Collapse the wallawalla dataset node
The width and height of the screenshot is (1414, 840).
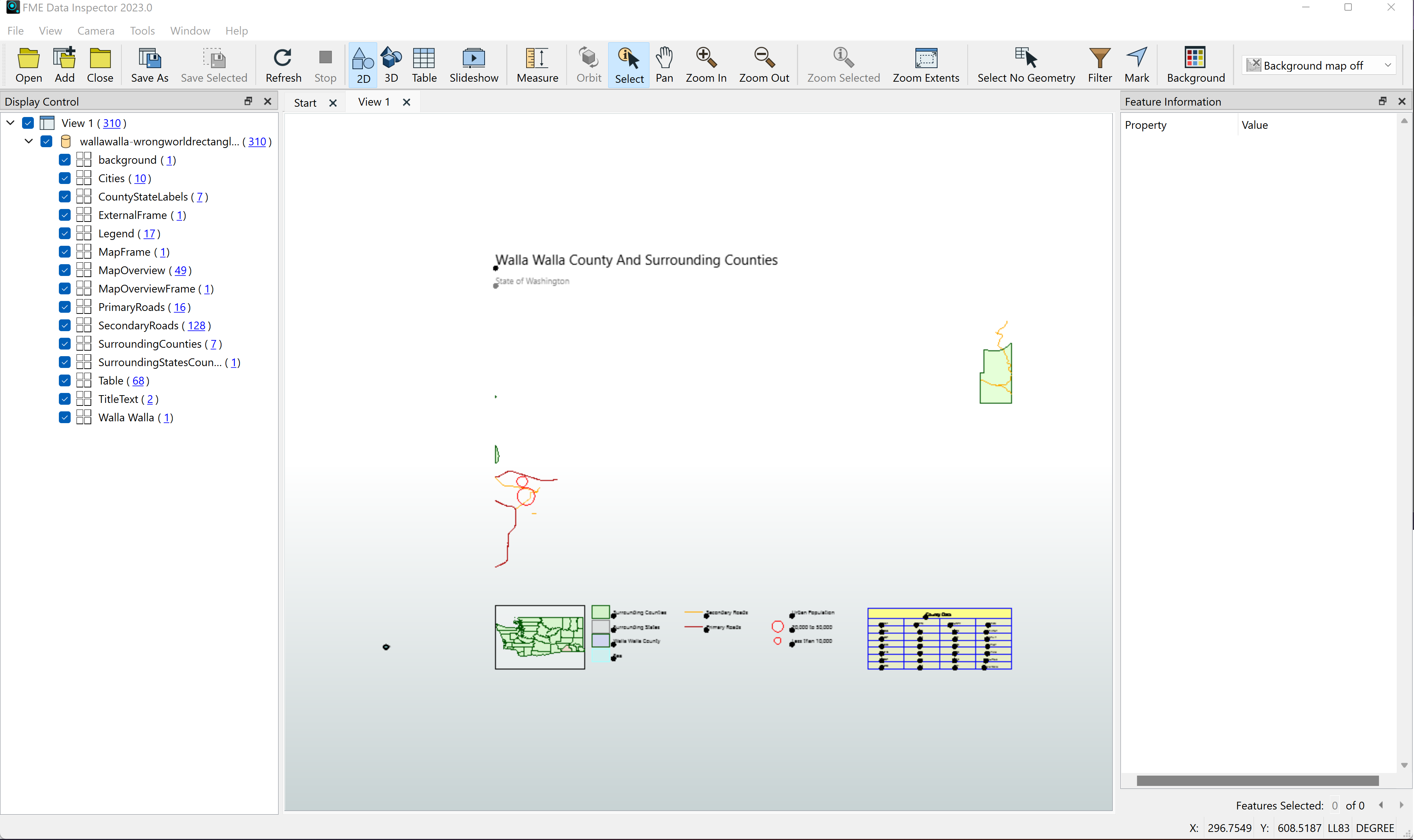click(28, 141)
